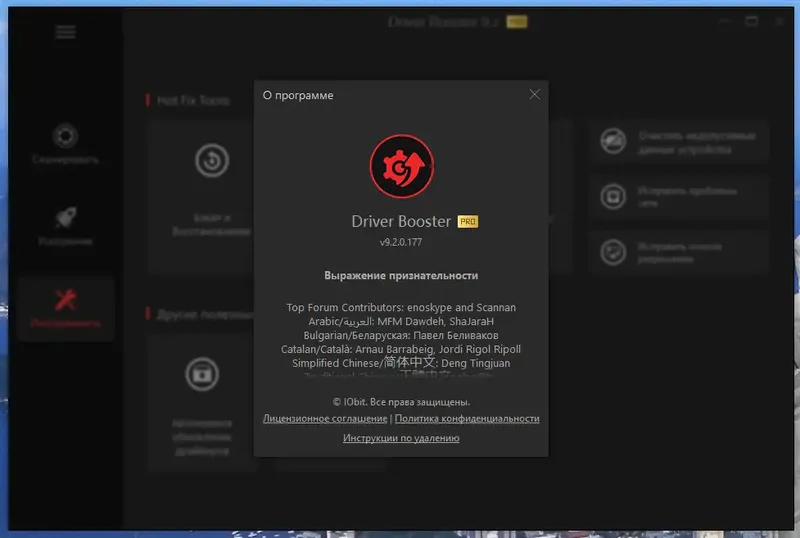
Task: Open the Лицензионное соглашение link
Action: (325, 419)
